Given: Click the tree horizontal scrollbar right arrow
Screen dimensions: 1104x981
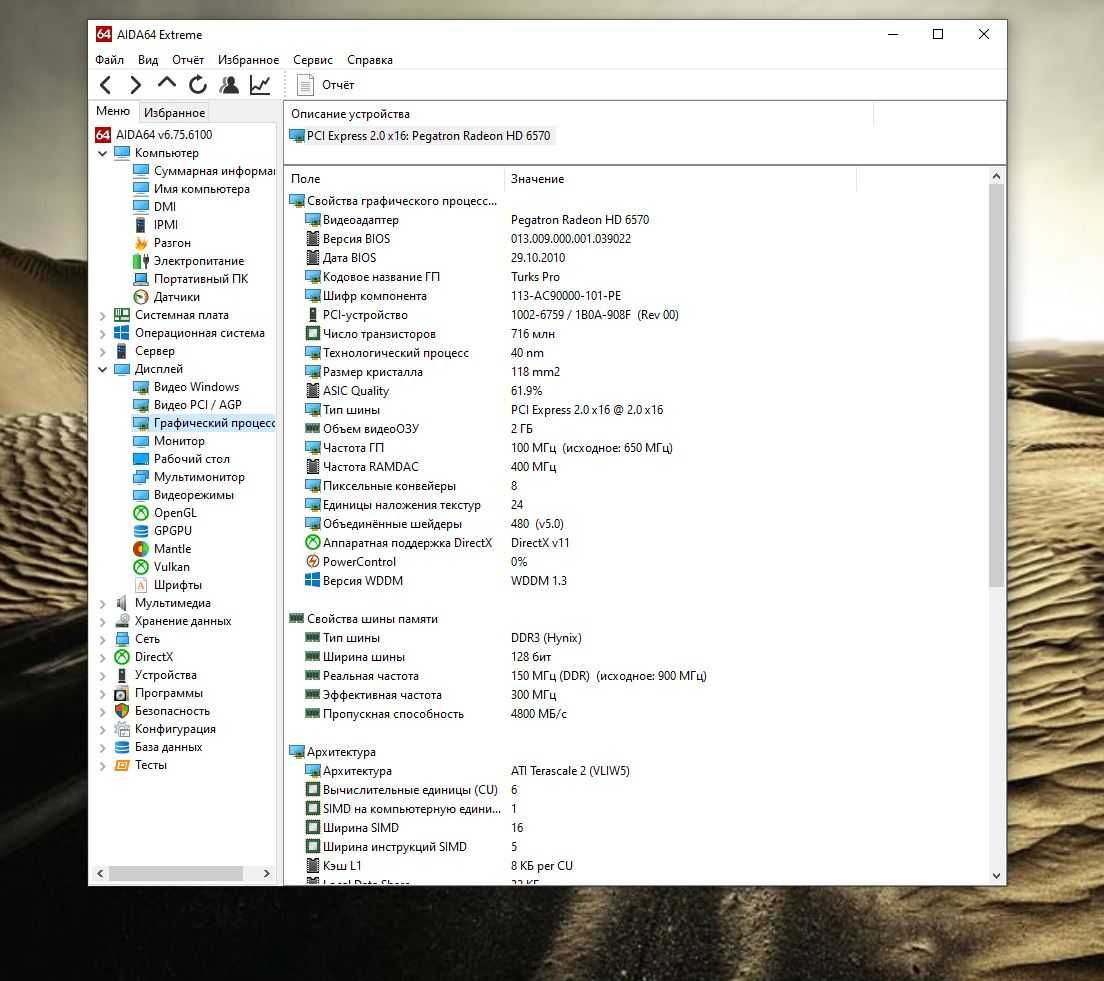Looking at the screenshot, I should [x=266, y=873].
